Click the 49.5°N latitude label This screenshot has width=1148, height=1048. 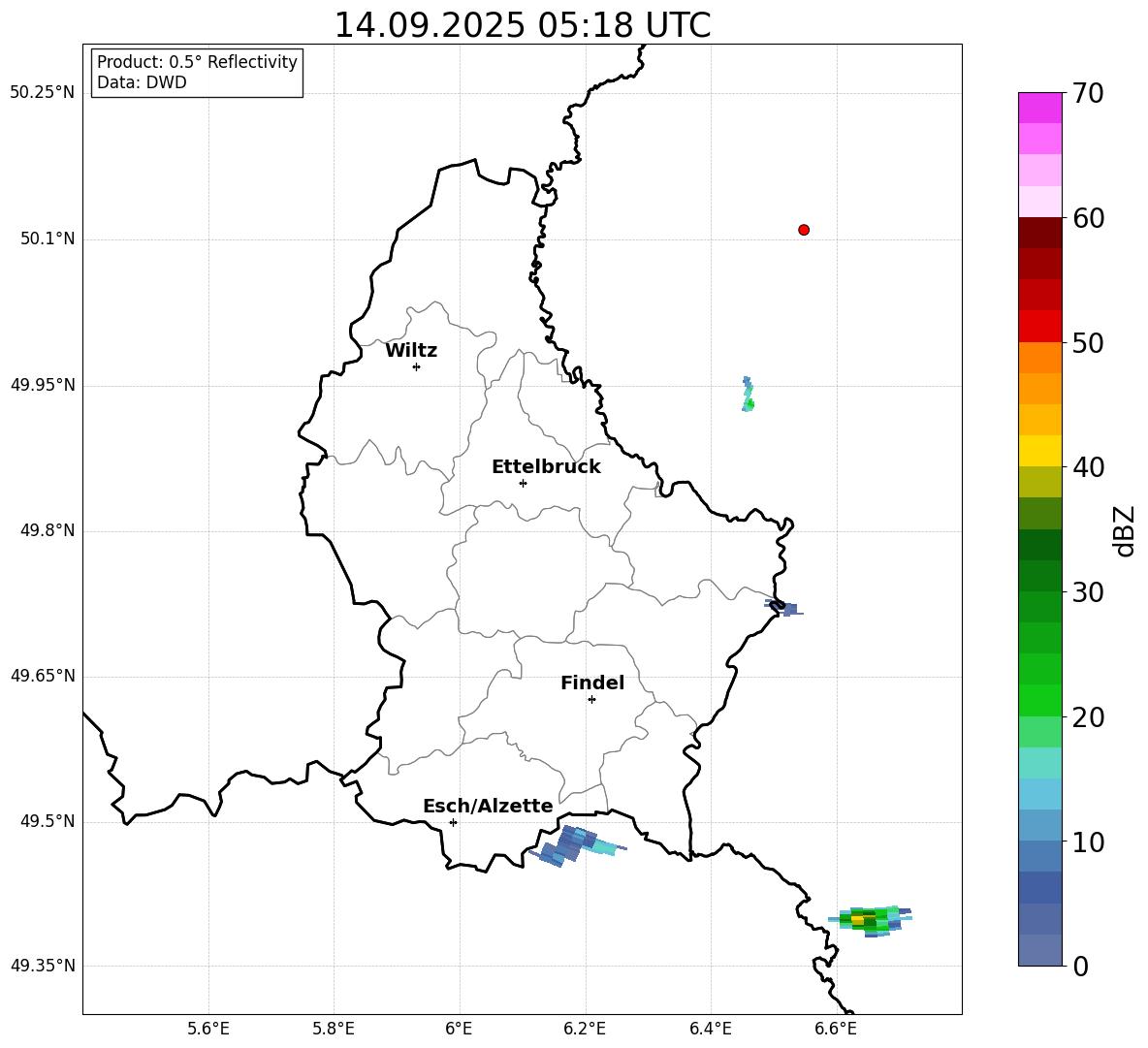tap(48, 821)
